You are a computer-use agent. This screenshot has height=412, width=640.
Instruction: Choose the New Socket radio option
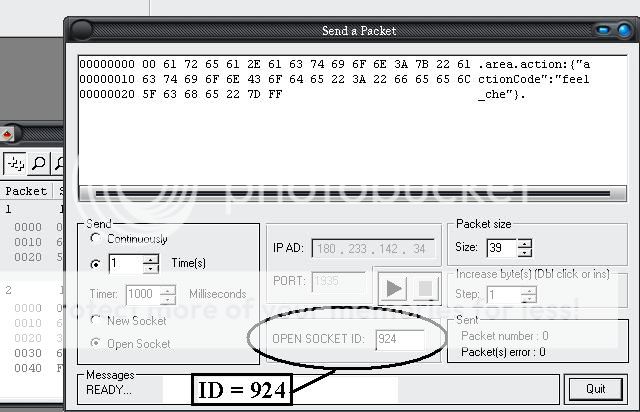coord(96,321)
